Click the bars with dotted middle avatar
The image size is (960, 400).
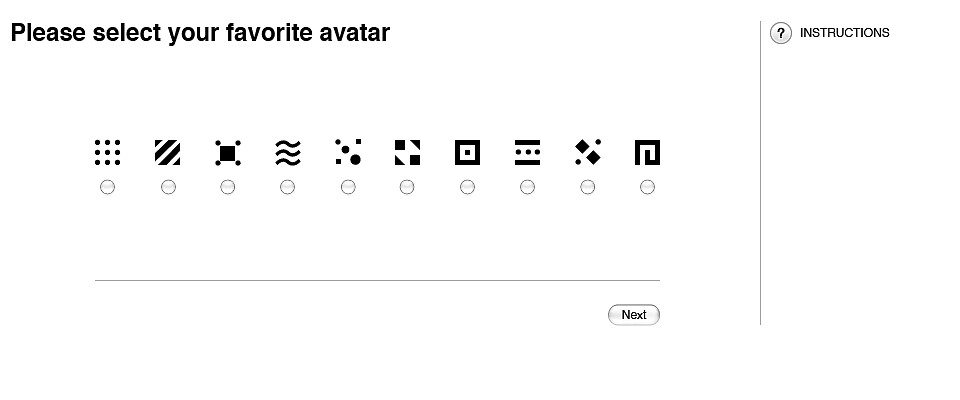click(528, 153)
